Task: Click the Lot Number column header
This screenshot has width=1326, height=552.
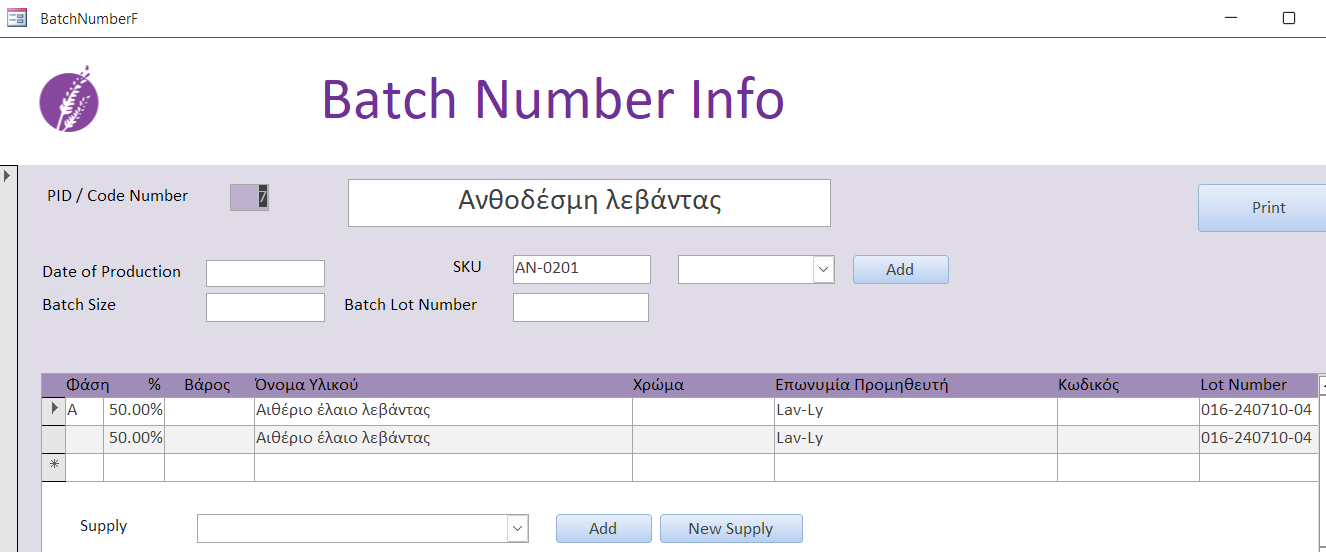Action: (1243, 385)
